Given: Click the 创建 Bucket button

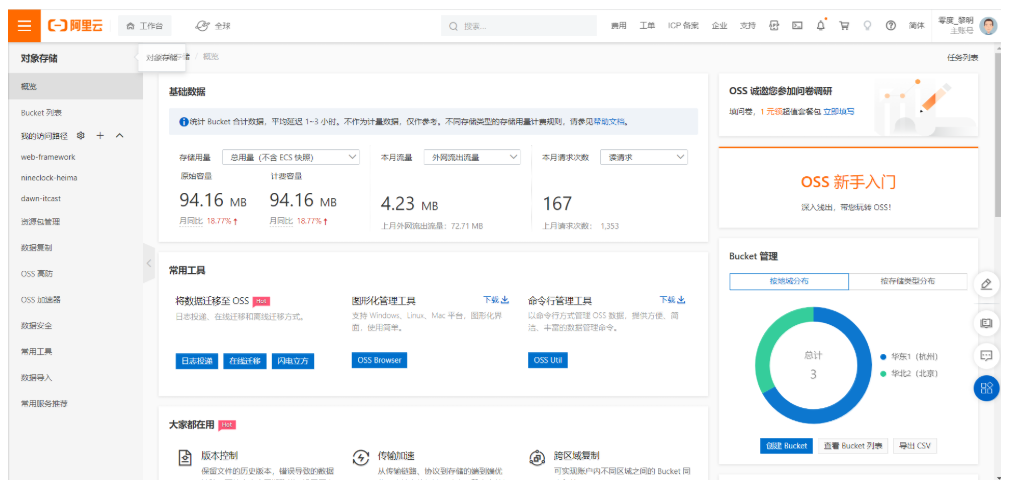Looking at the screenshot, I should tap(786, 446).
